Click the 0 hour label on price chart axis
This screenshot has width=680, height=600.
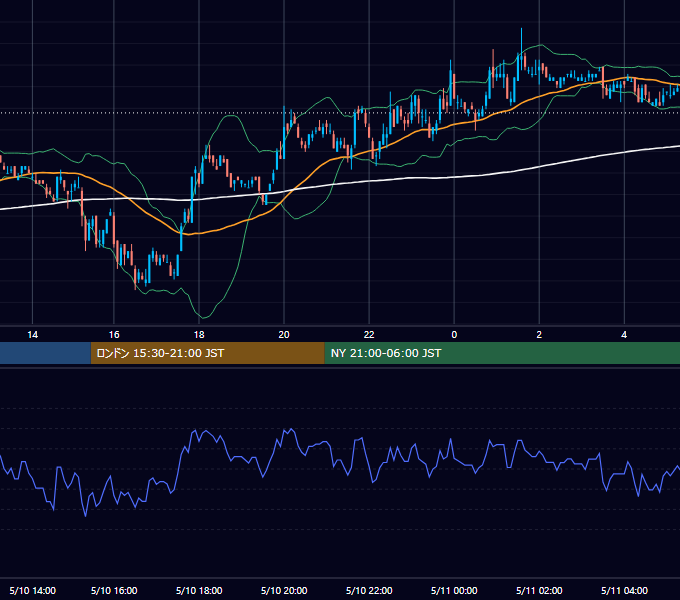tap(454, 335)
